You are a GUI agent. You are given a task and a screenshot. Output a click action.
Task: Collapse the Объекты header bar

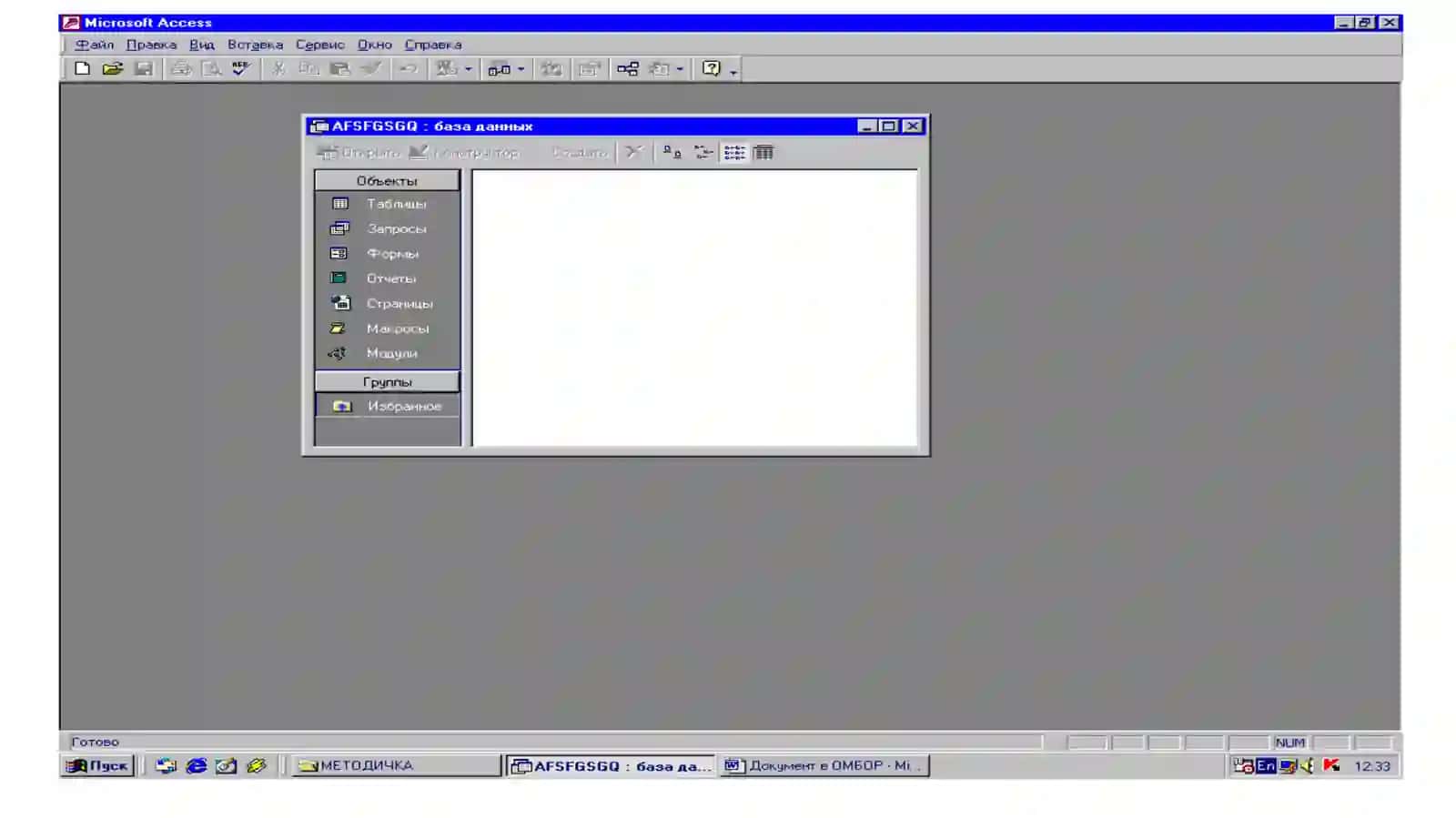(387, 180)
